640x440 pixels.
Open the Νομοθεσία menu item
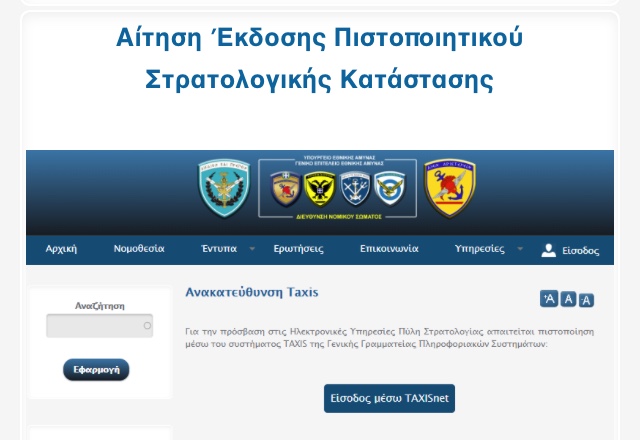pos(139,249)
